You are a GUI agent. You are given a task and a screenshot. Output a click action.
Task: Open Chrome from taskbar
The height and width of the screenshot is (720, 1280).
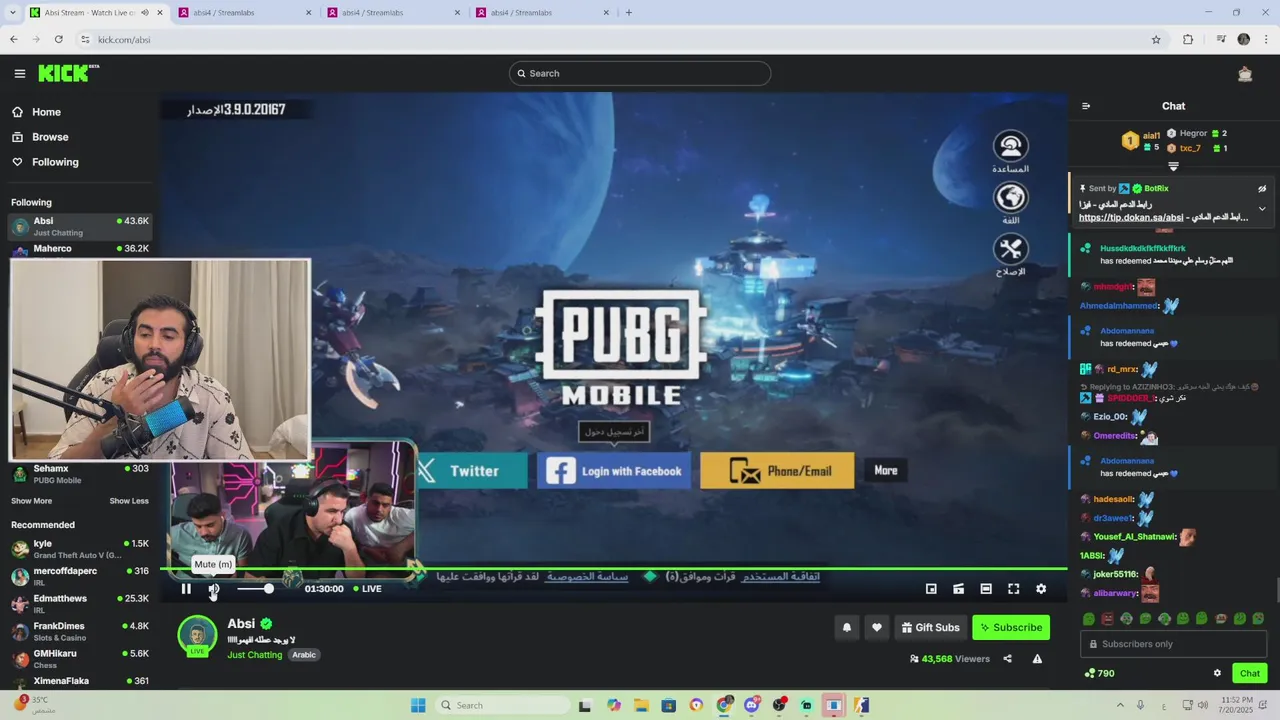tap(724, 705)
